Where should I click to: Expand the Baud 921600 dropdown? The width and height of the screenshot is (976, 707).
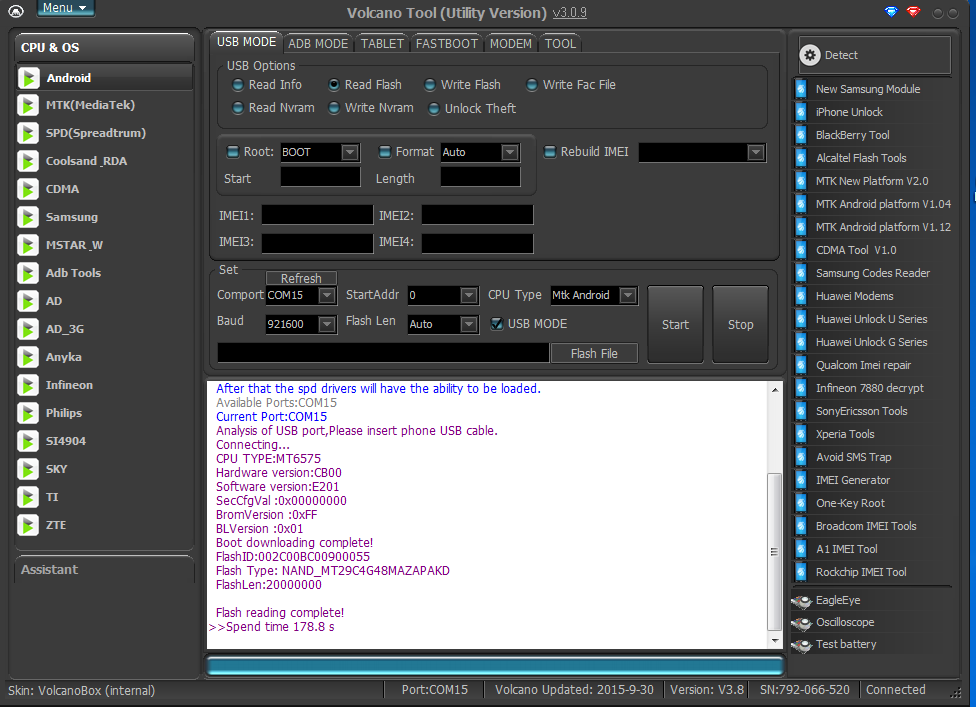(326, 324)
